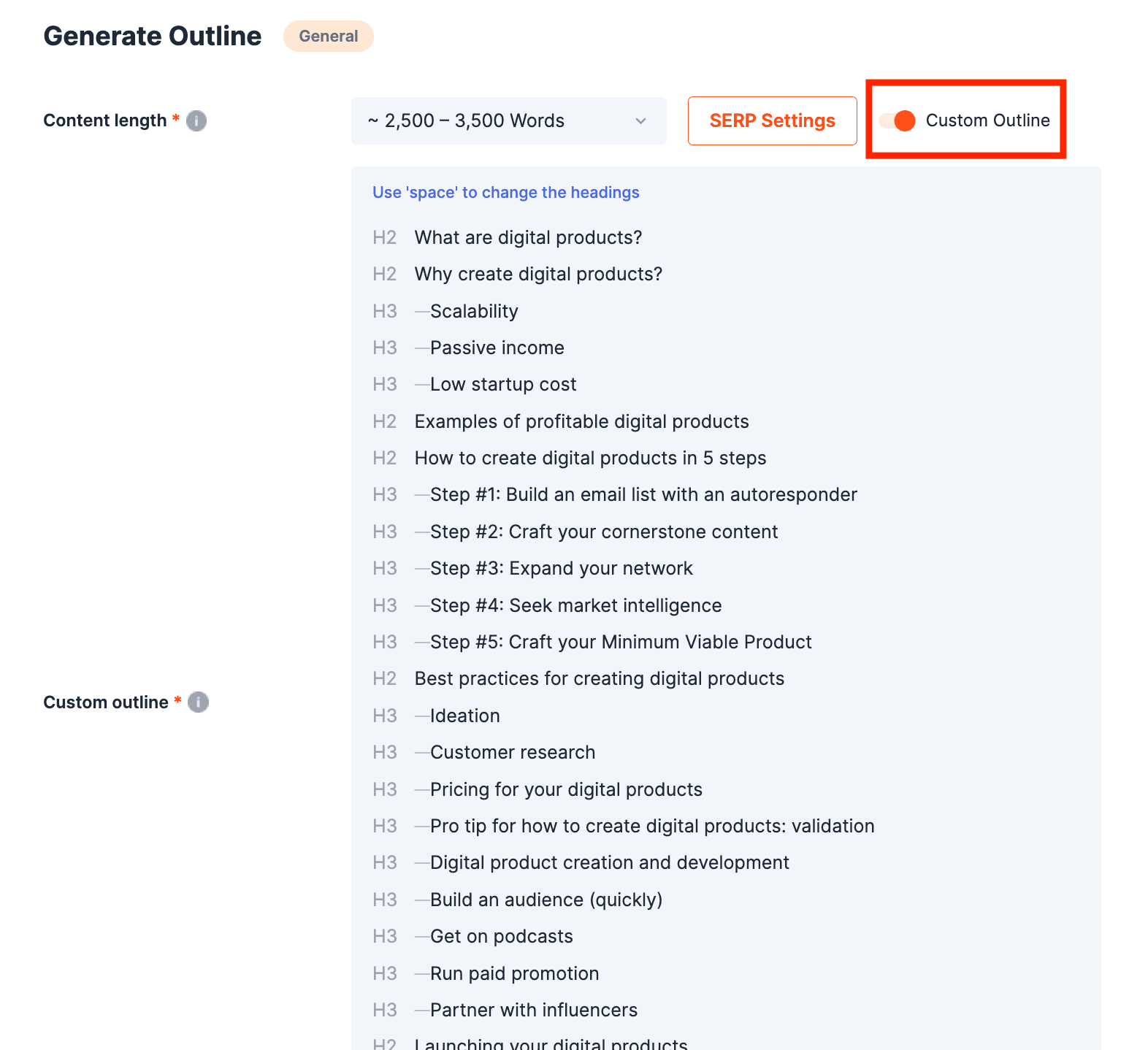Open SERP Settings
Screen dimensions: 1148x1050
click(772, 120)
